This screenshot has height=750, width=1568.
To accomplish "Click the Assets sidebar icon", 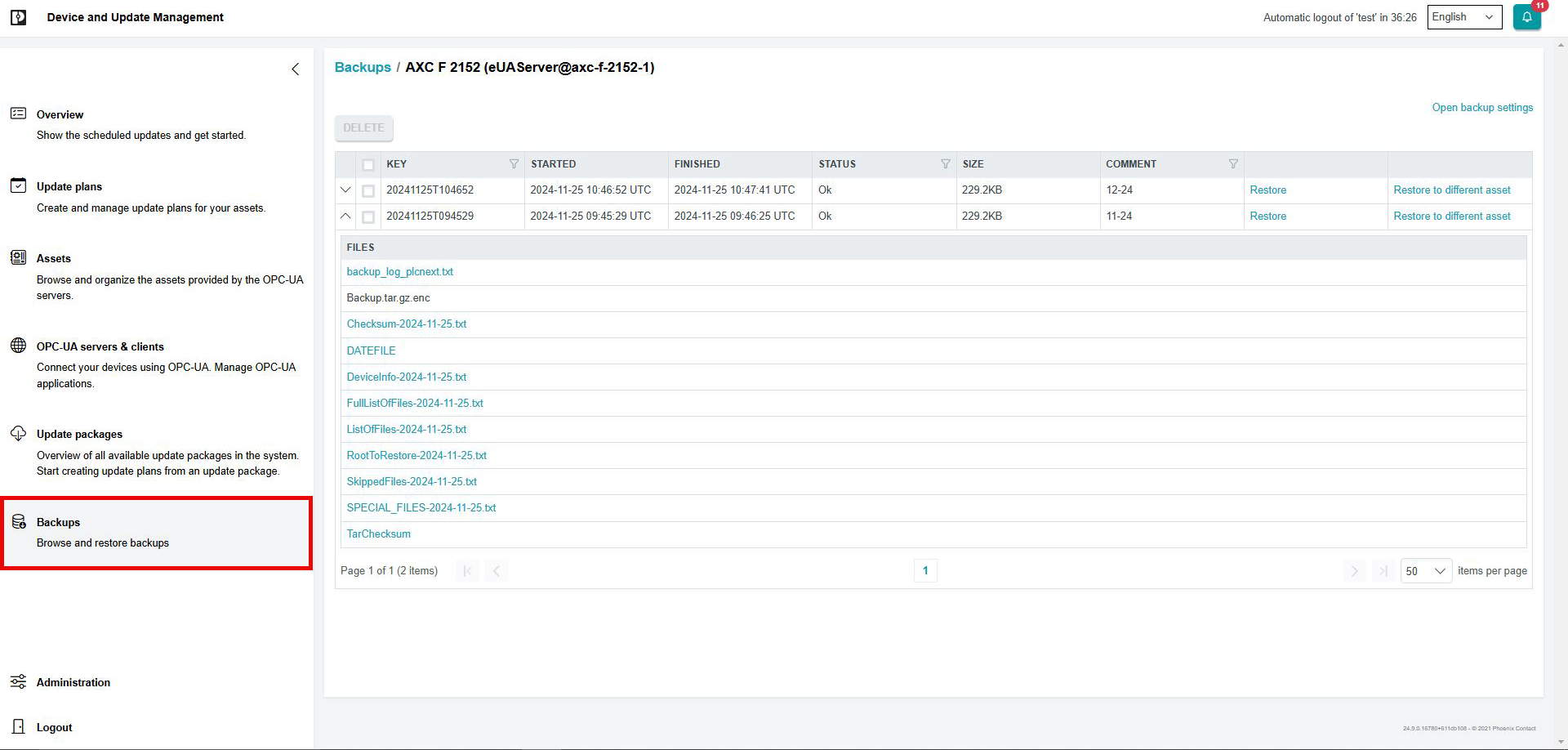I will (x=18, y=257).
